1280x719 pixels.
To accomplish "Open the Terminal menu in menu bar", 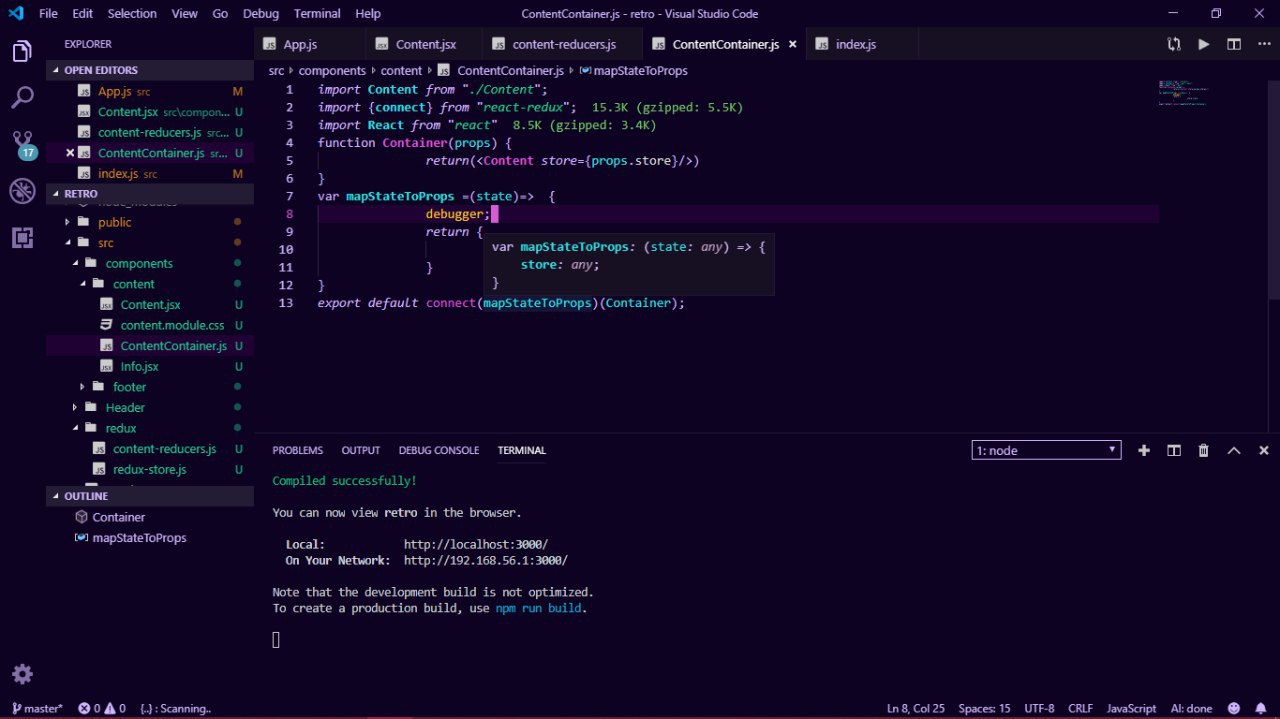I will pyautogui.click(x=315, y=14).
